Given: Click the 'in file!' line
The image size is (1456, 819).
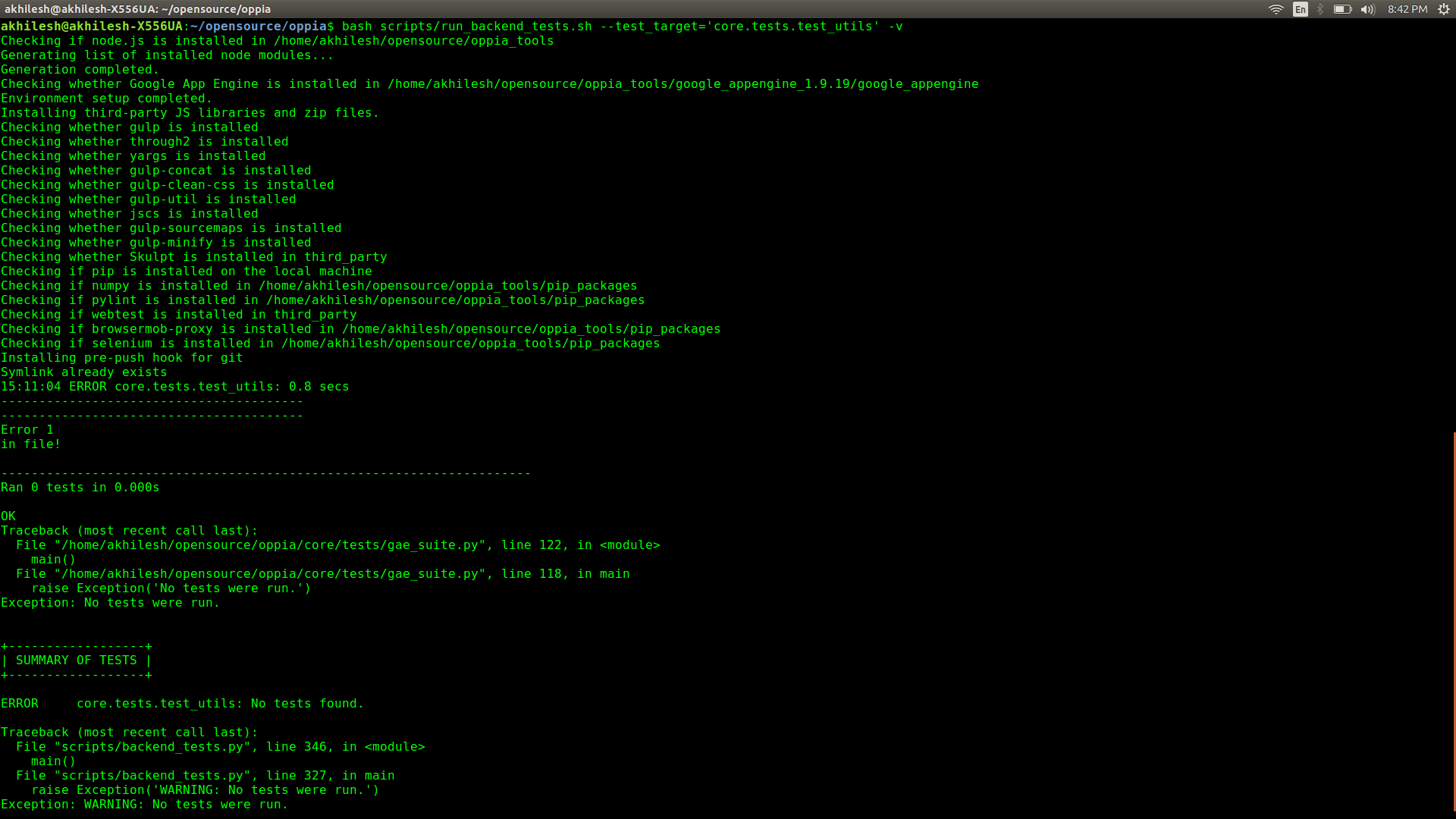Looking at the screenshot, I should pos(31,444).
